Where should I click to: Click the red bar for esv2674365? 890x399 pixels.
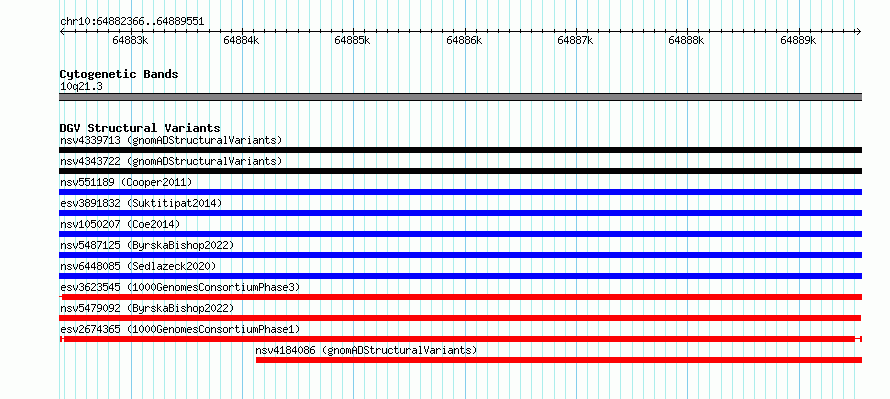[460, 339]
